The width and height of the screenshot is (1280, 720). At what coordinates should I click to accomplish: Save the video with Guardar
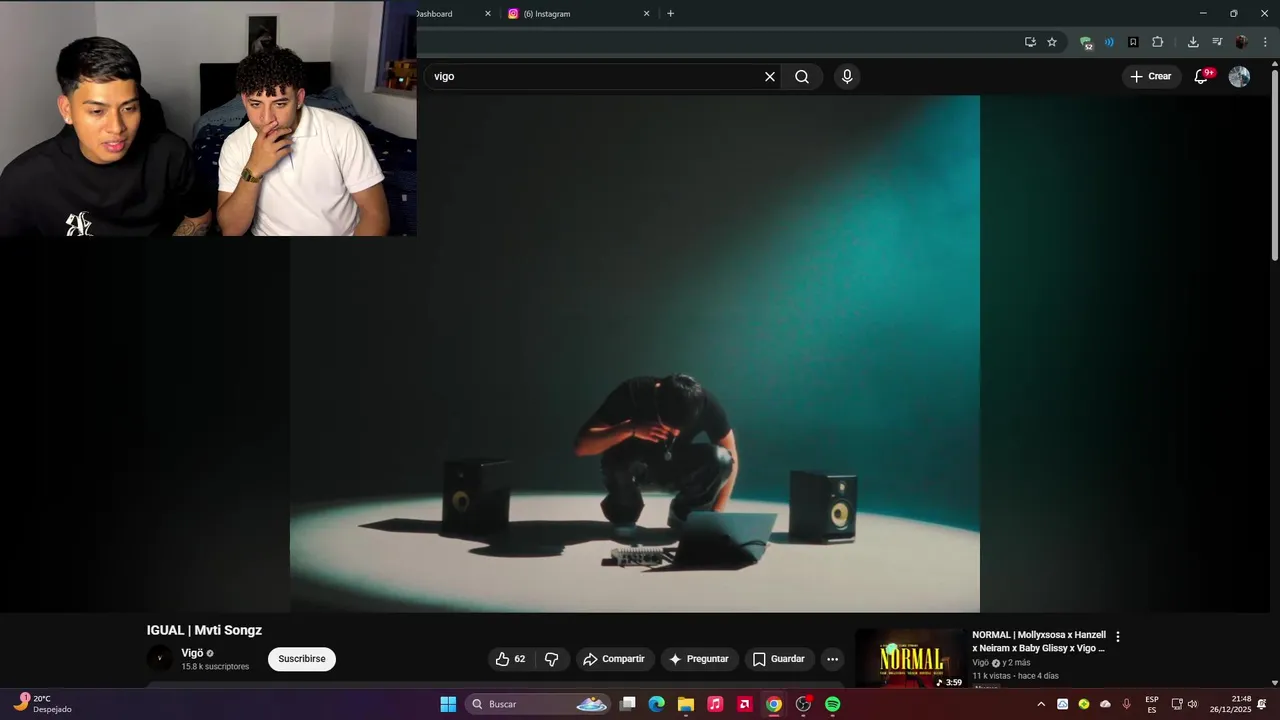[778, 659]
